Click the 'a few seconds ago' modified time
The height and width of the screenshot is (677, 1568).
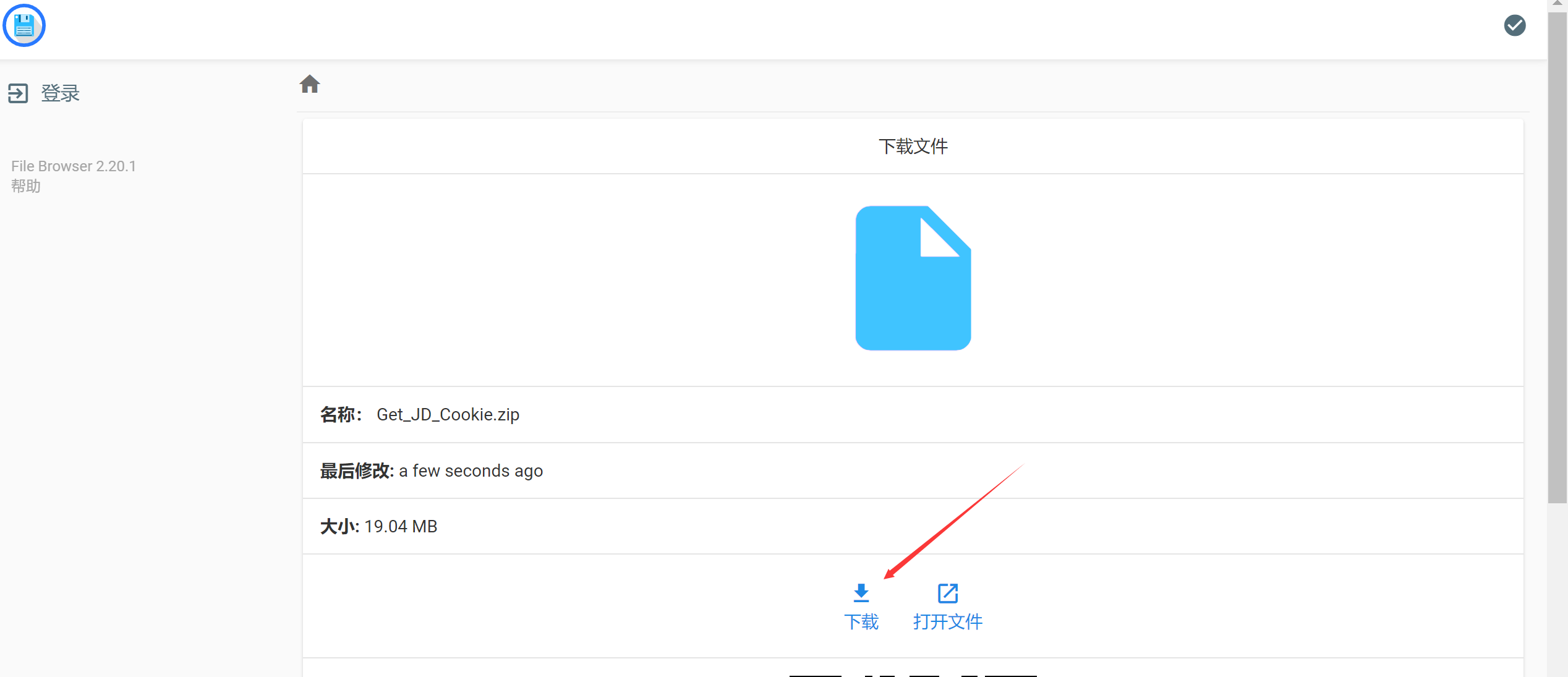pyautogui.click(x=471, y=470)
